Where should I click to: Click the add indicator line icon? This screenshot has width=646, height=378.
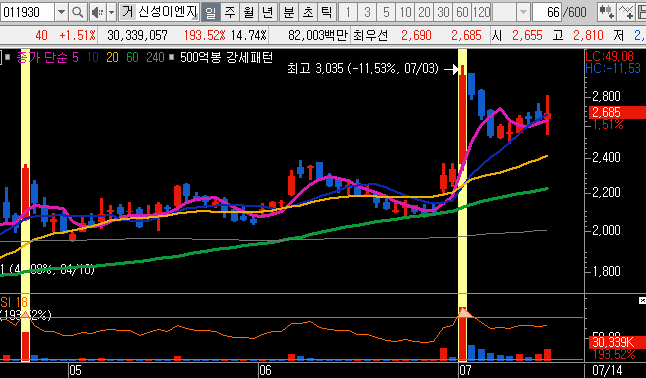point(626,12)
